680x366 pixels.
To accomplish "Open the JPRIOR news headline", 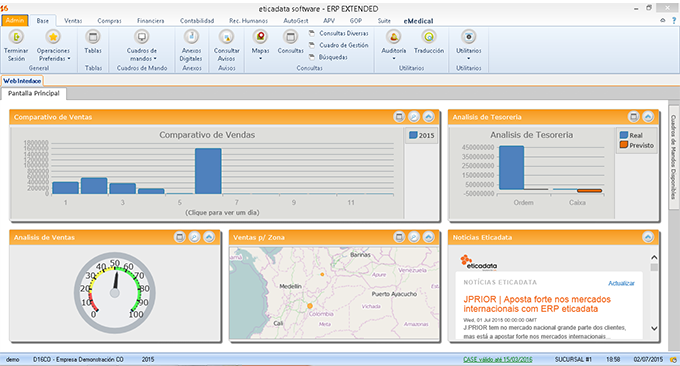I will click(x=537, y=304).
